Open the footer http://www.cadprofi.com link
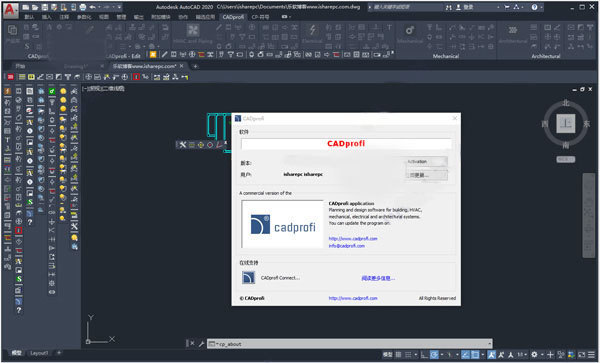 [353, 298]
